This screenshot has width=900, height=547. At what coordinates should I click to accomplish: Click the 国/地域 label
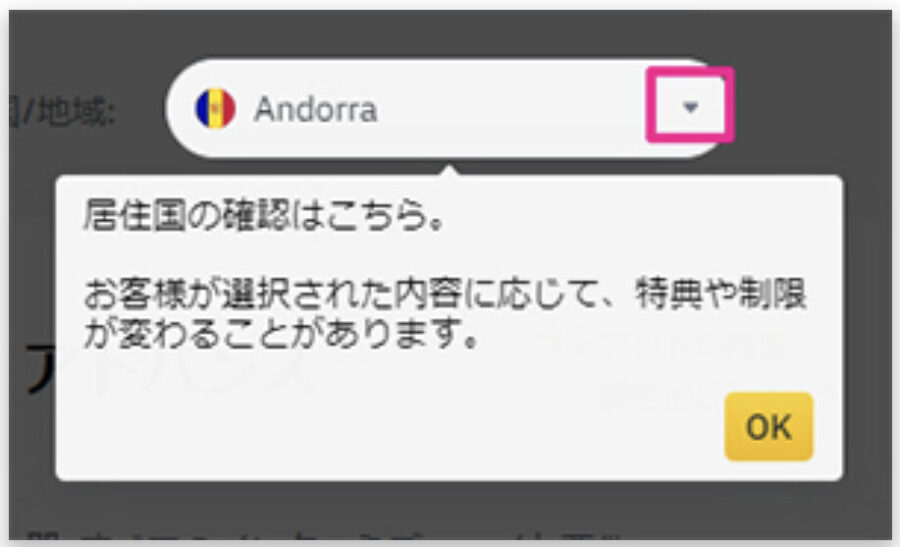pos(62,111)
